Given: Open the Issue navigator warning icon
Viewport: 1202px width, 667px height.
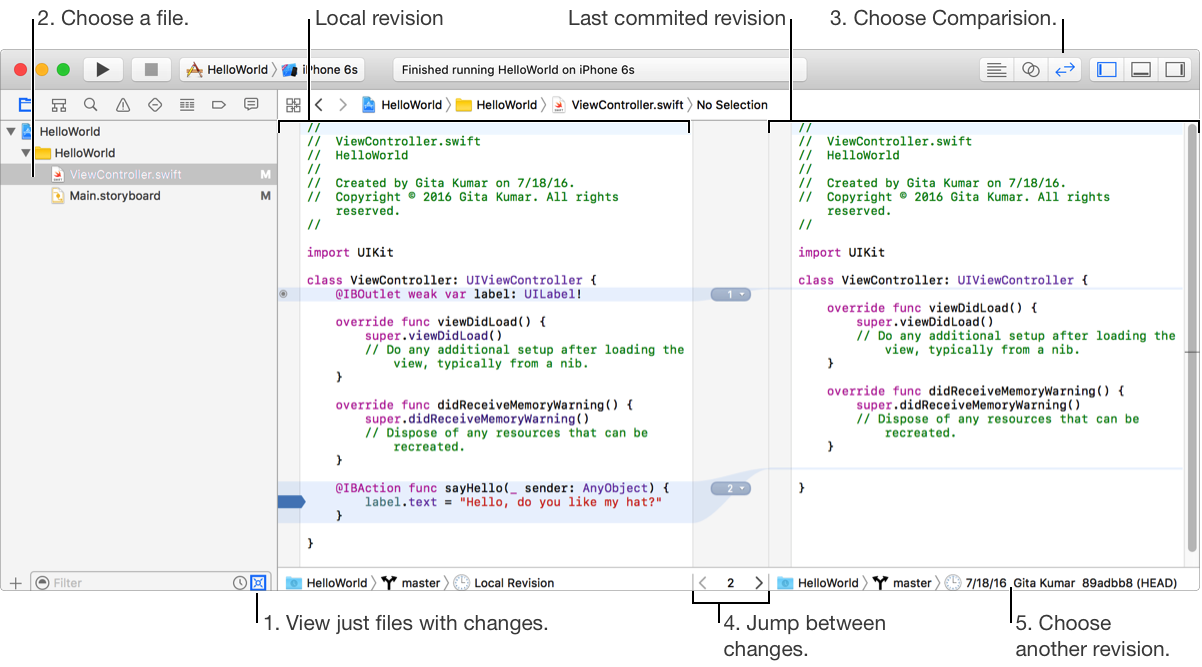Looking at the screenshot, I should coord(123,105).
